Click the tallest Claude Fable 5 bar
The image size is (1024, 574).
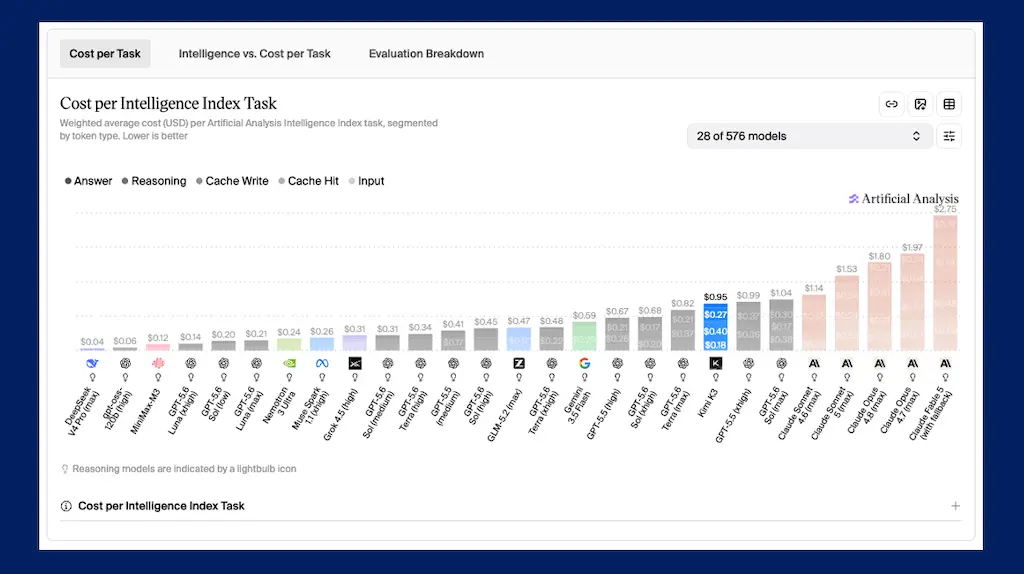point(945,284)
